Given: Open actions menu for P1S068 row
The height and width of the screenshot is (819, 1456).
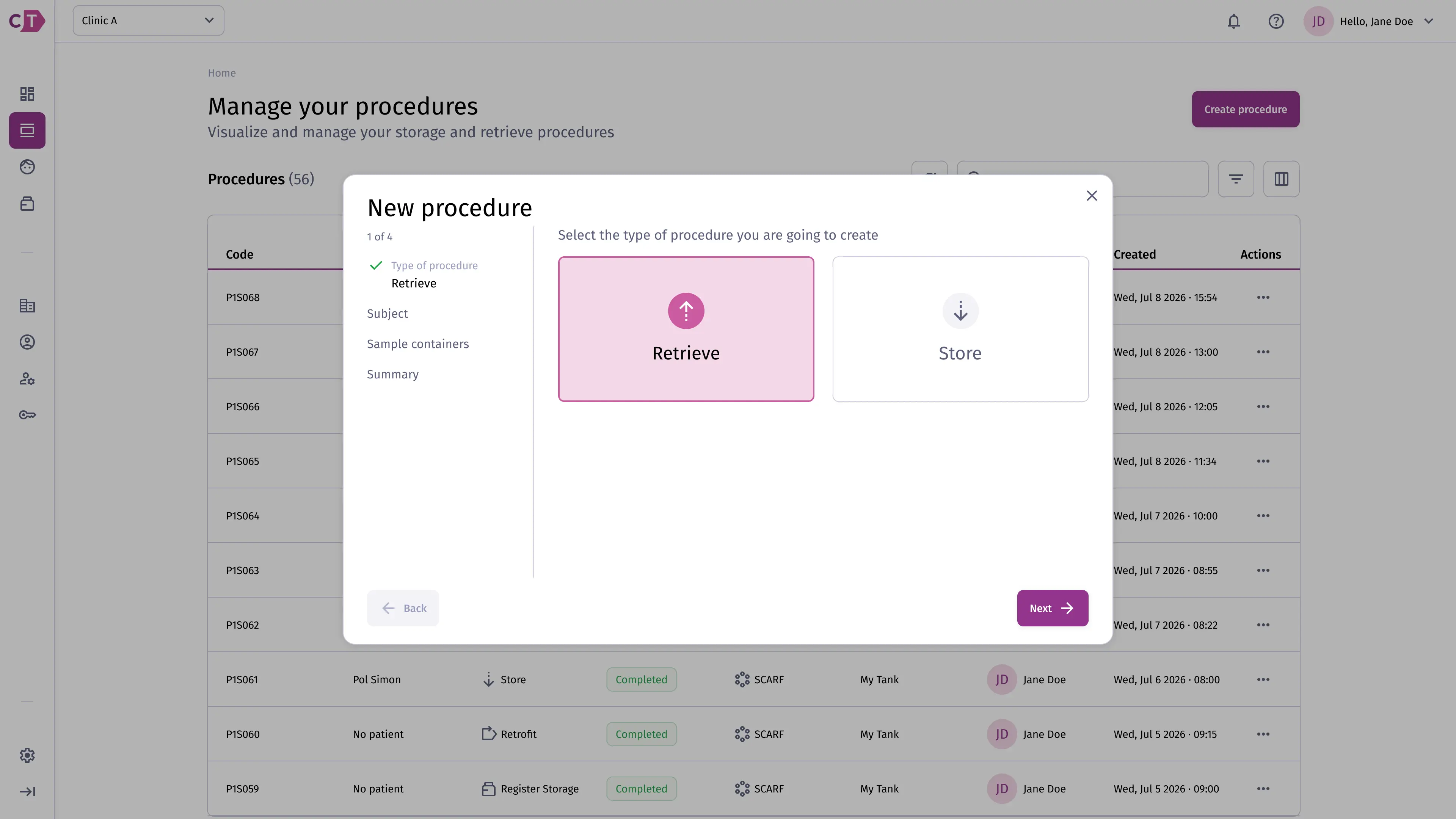Looking at the screenshot, I should coord(1263,297).
